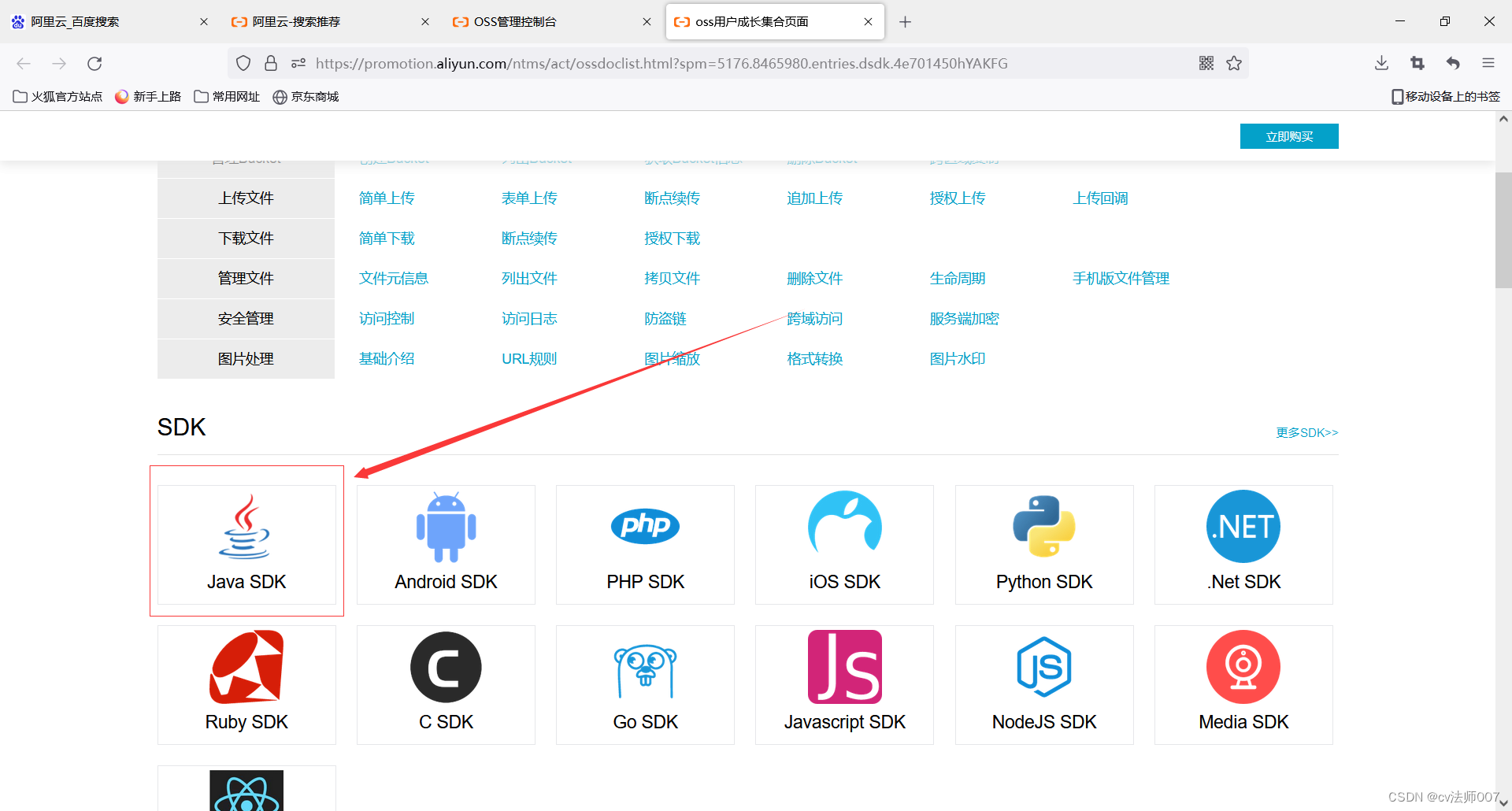Open the downloads panel
This screenshot has height=811, width=1512.
[1381, 63]
